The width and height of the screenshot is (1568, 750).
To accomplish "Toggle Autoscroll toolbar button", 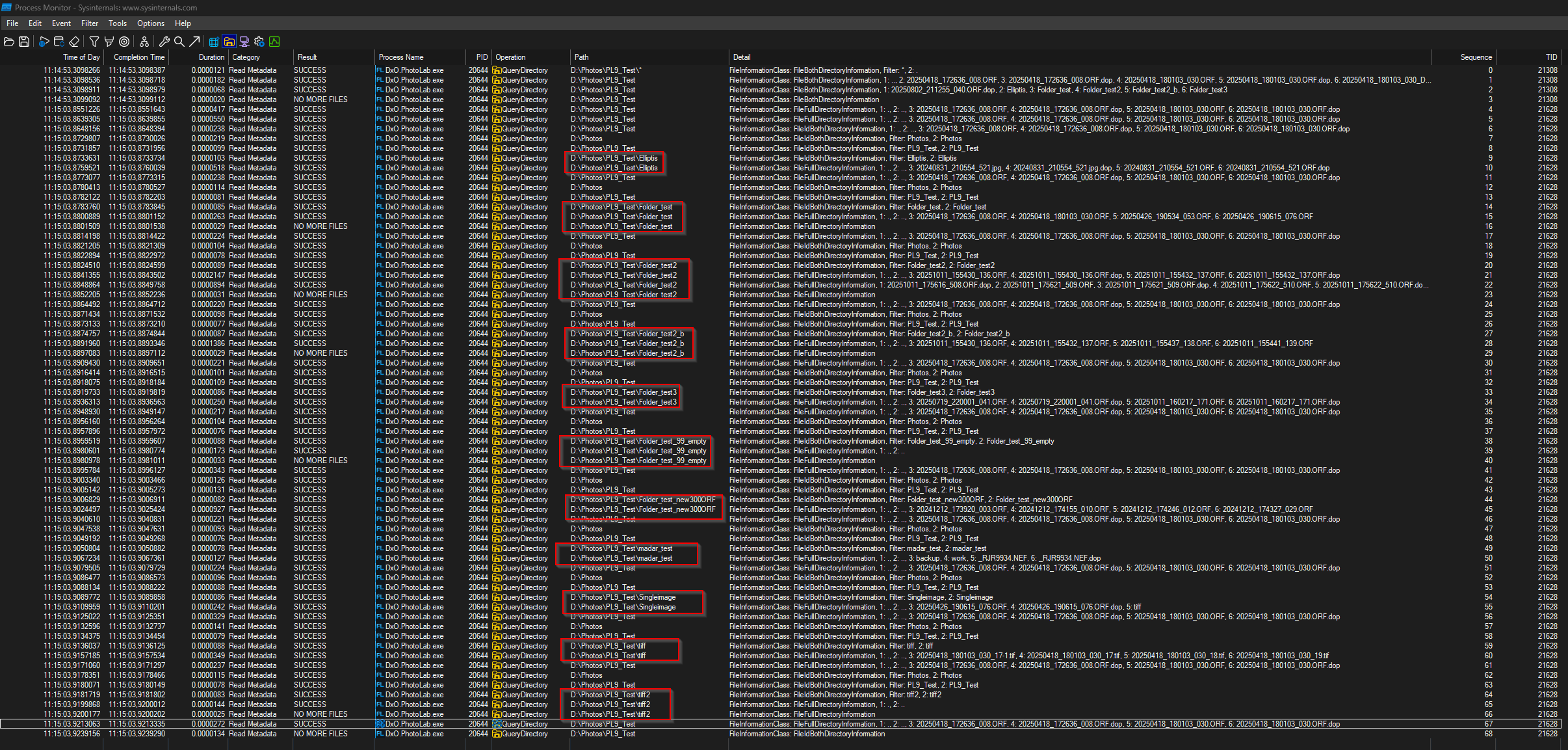I will coord(59,42).
